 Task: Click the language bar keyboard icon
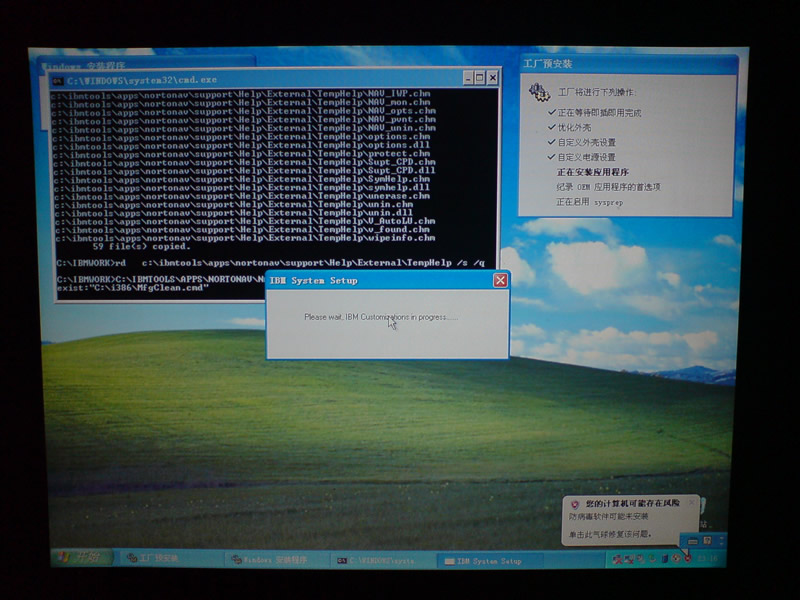692,541
